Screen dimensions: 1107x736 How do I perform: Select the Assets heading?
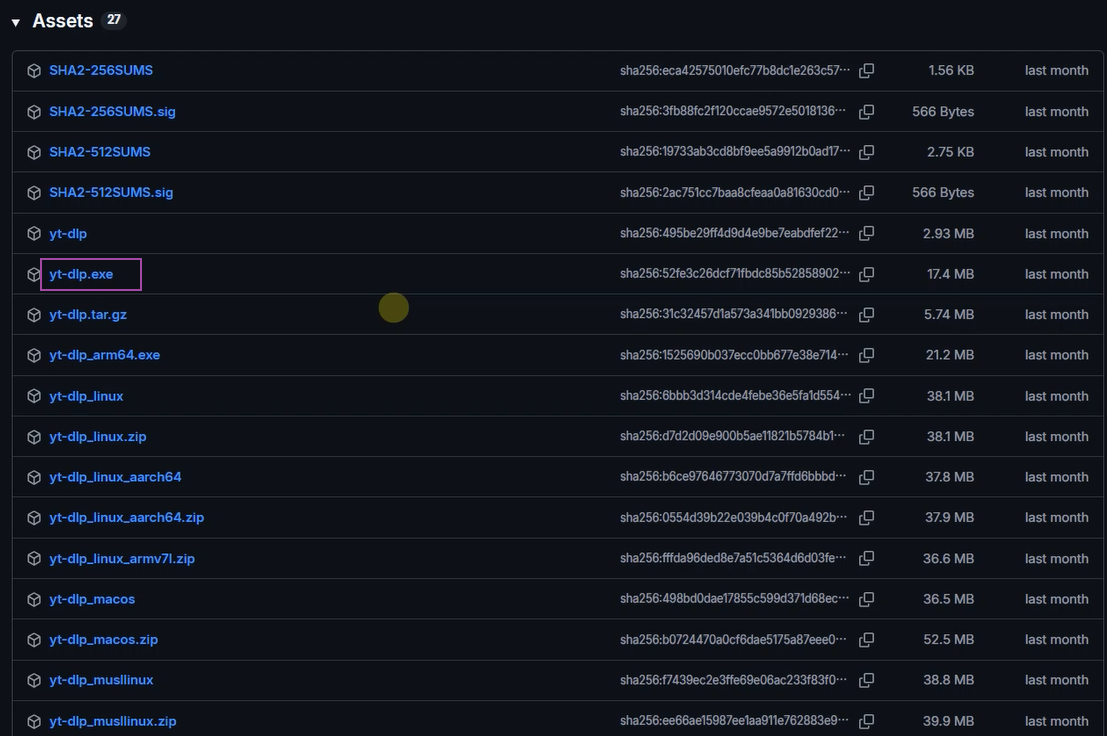point(63,21)
